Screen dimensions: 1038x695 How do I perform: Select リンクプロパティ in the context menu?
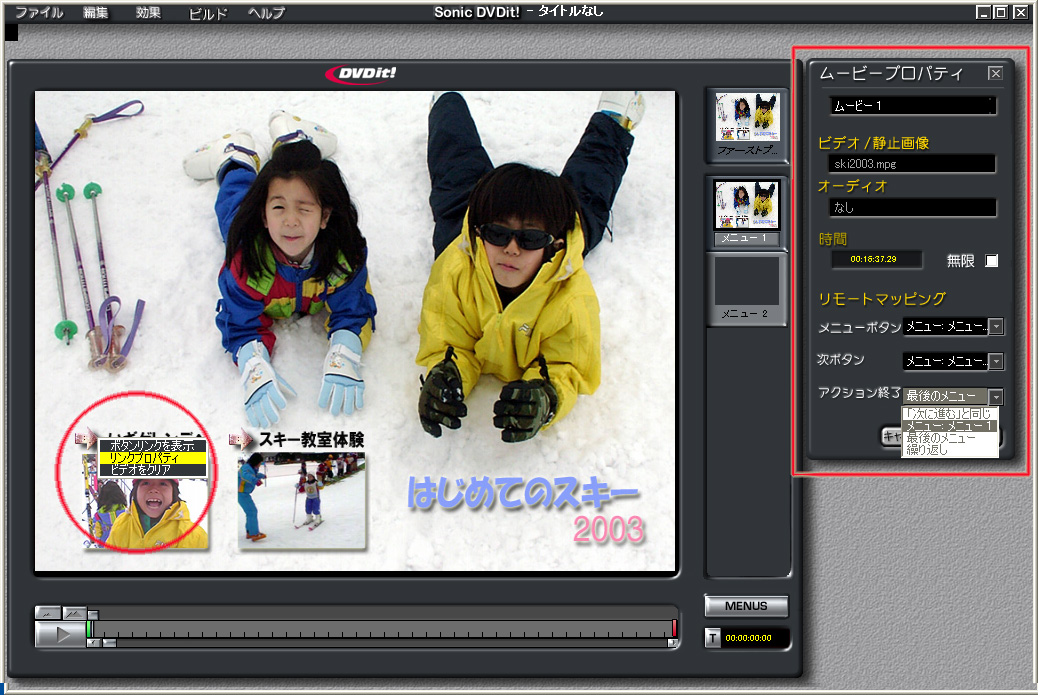[x=152, y=458]
